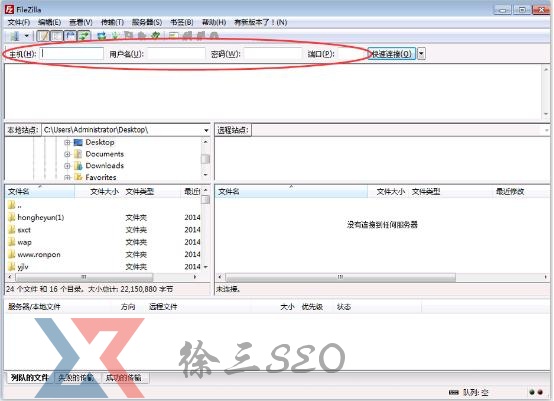This screenshot has width=554, height=401.
Task: Select the parent '..' folder entry
Action: [15, 205]
